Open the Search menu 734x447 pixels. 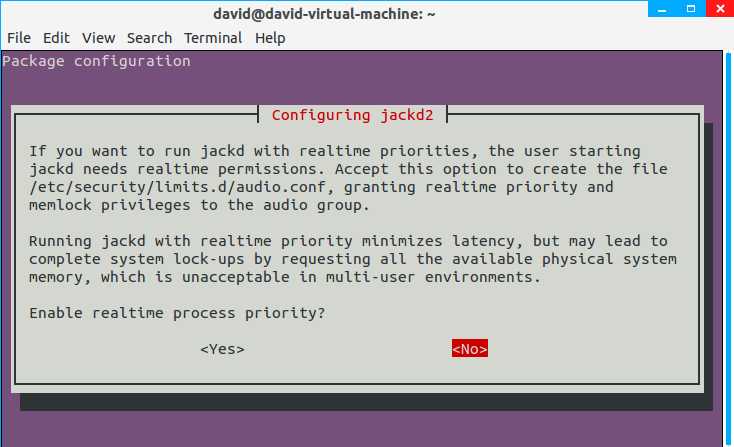point(149,38)
